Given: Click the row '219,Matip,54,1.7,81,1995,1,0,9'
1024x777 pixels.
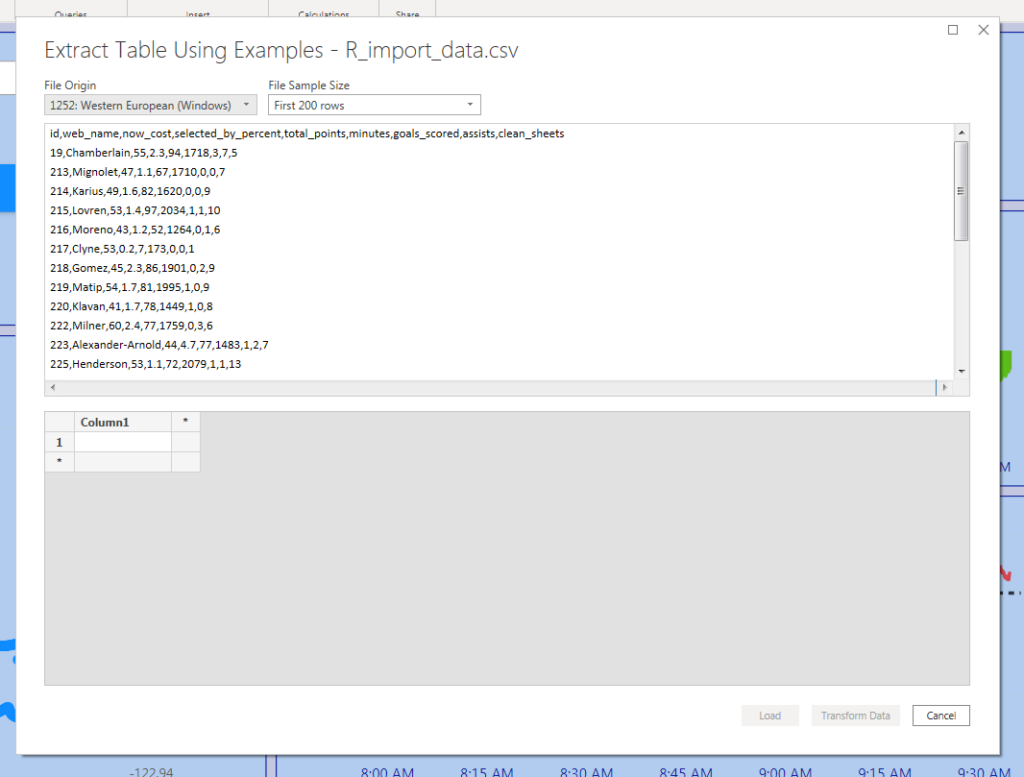Looking at the screenshot, I should 130,287.
